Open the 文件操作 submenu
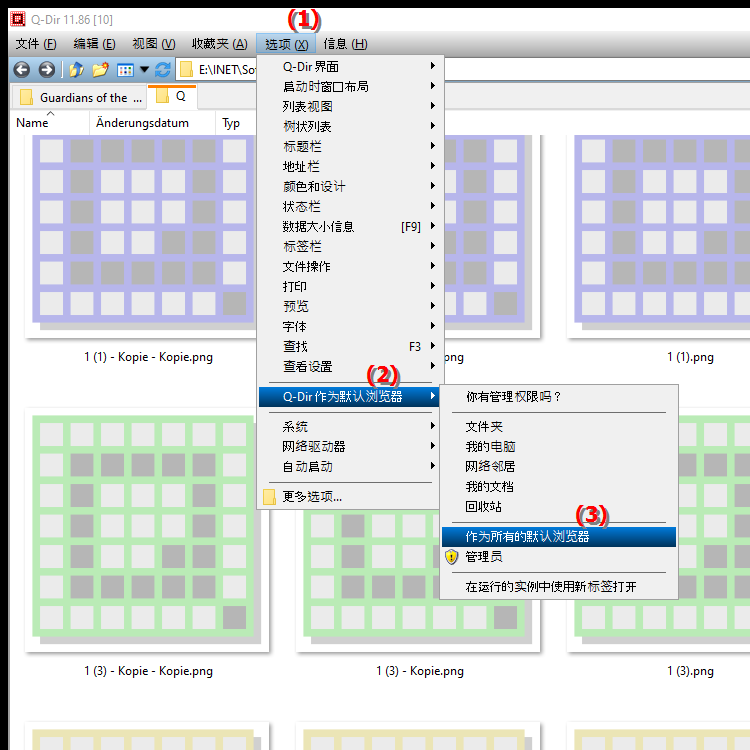This screenshot has width=750, height=750. [x=350, y=266]
